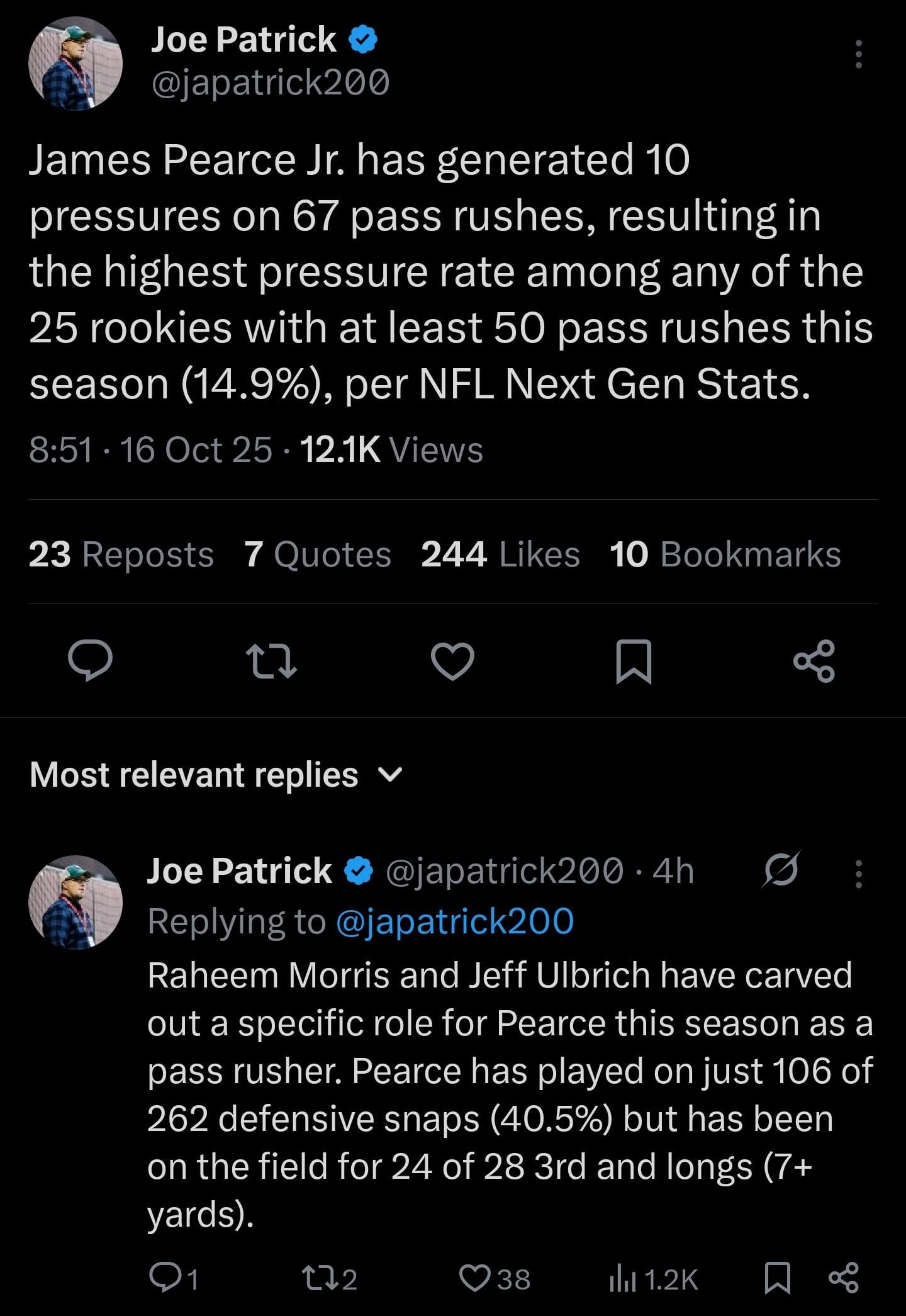This screenshot has width=906, height=1316.
Task: Like the main post with heart icon
Action: (x=452, y=660)
